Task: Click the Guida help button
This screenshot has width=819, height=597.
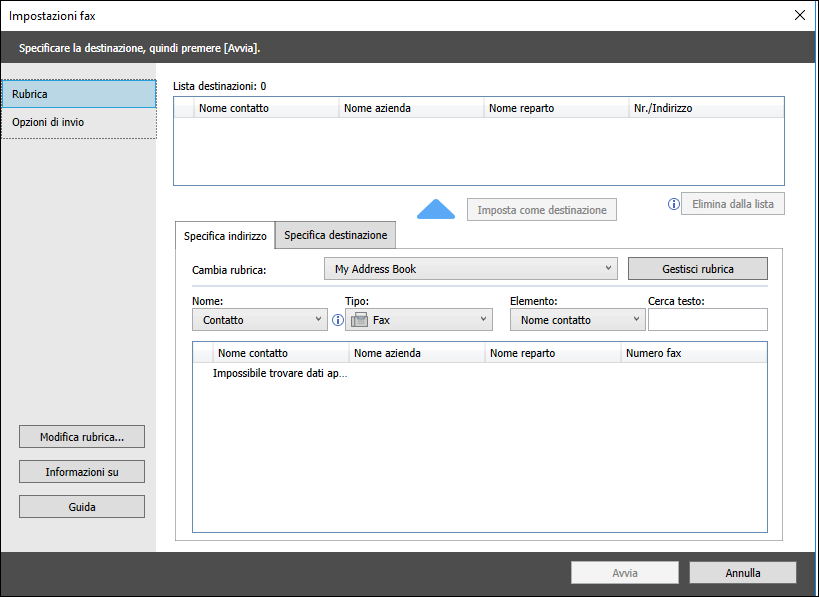Action: coord(82,507)
